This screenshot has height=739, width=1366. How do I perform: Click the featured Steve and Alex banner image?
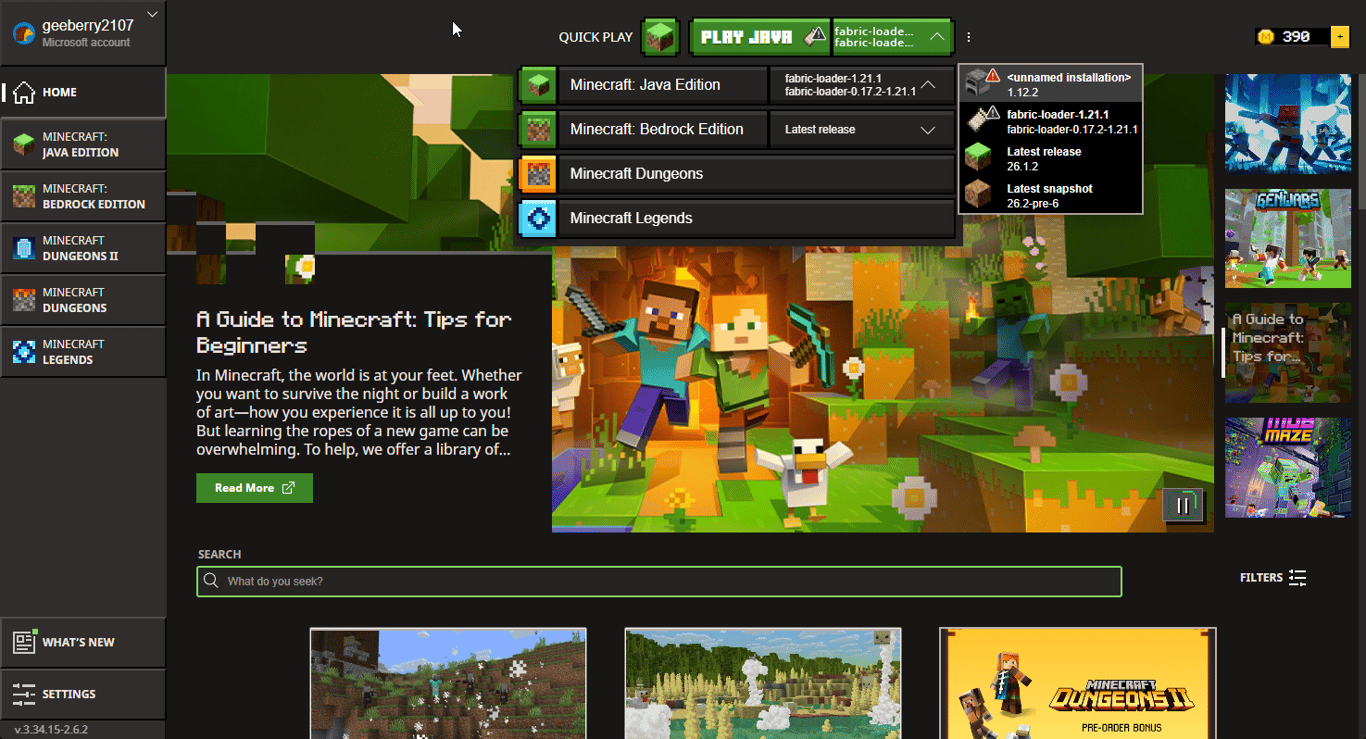tap(883, 390)
